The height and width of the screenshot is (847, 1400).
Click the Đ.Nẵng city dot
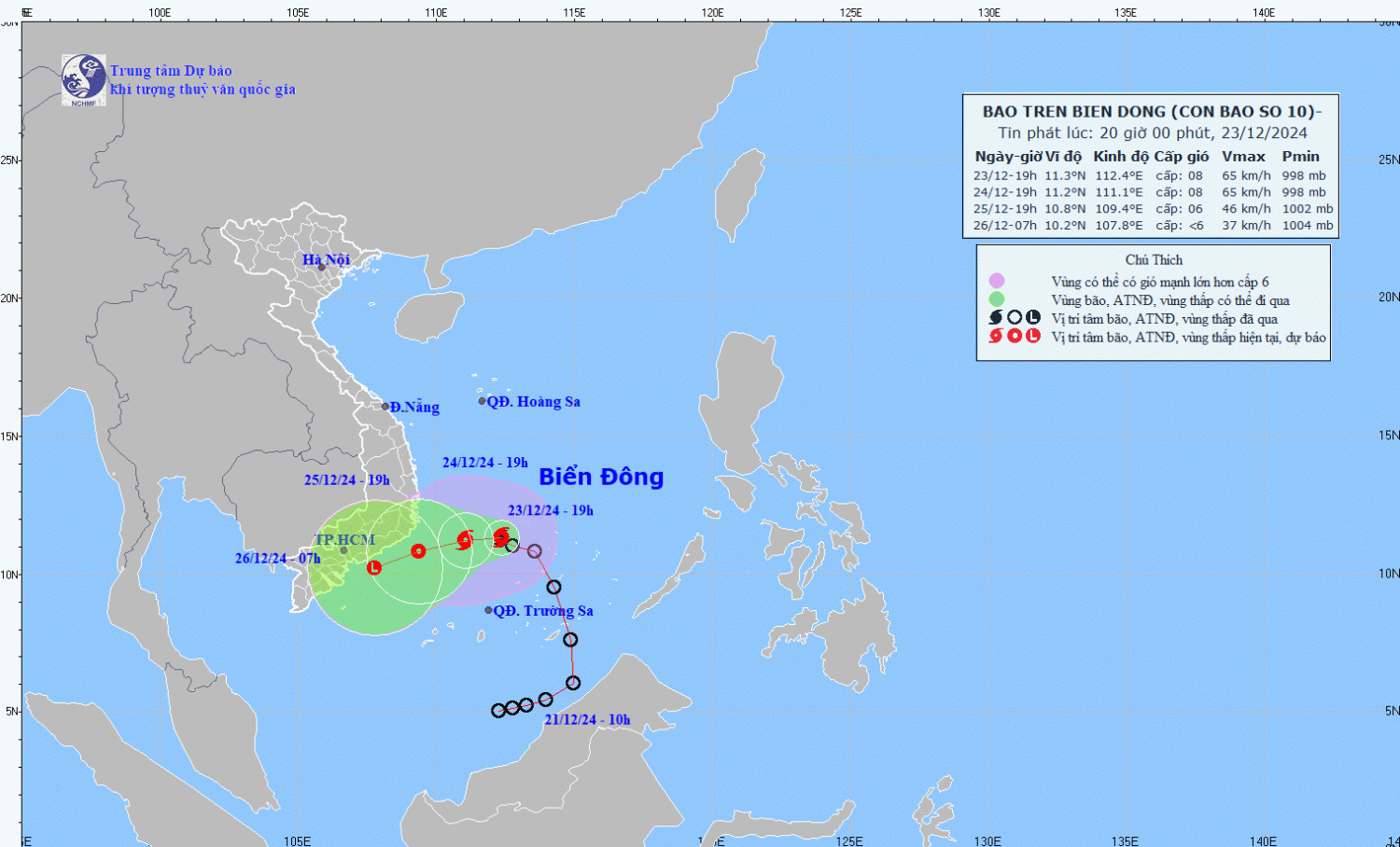(385, 407)
